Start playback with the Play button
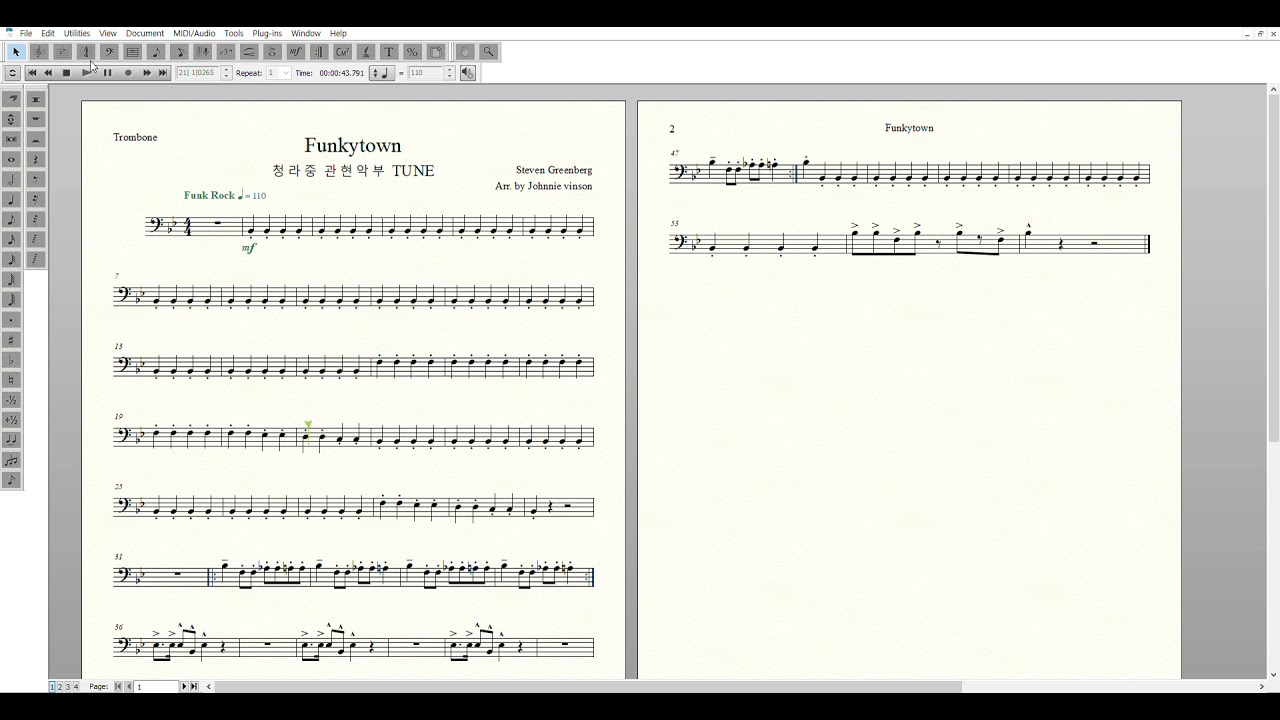 (x=86, y=72)
